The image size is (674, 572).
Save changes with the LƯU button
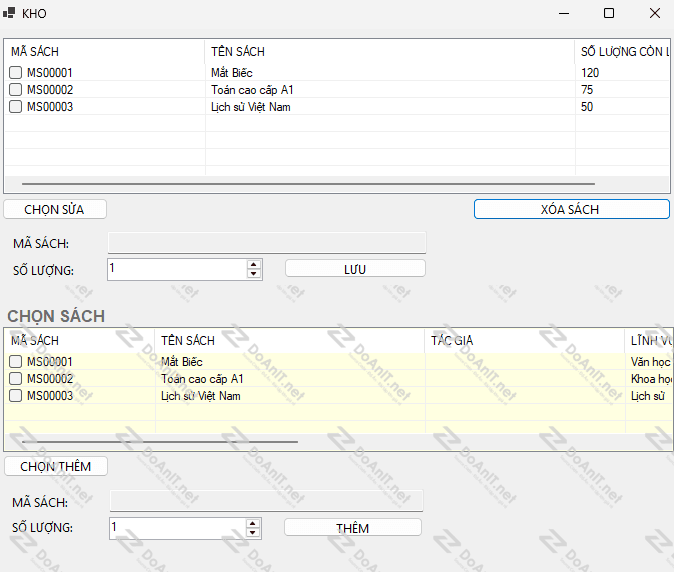coord(355,269)
